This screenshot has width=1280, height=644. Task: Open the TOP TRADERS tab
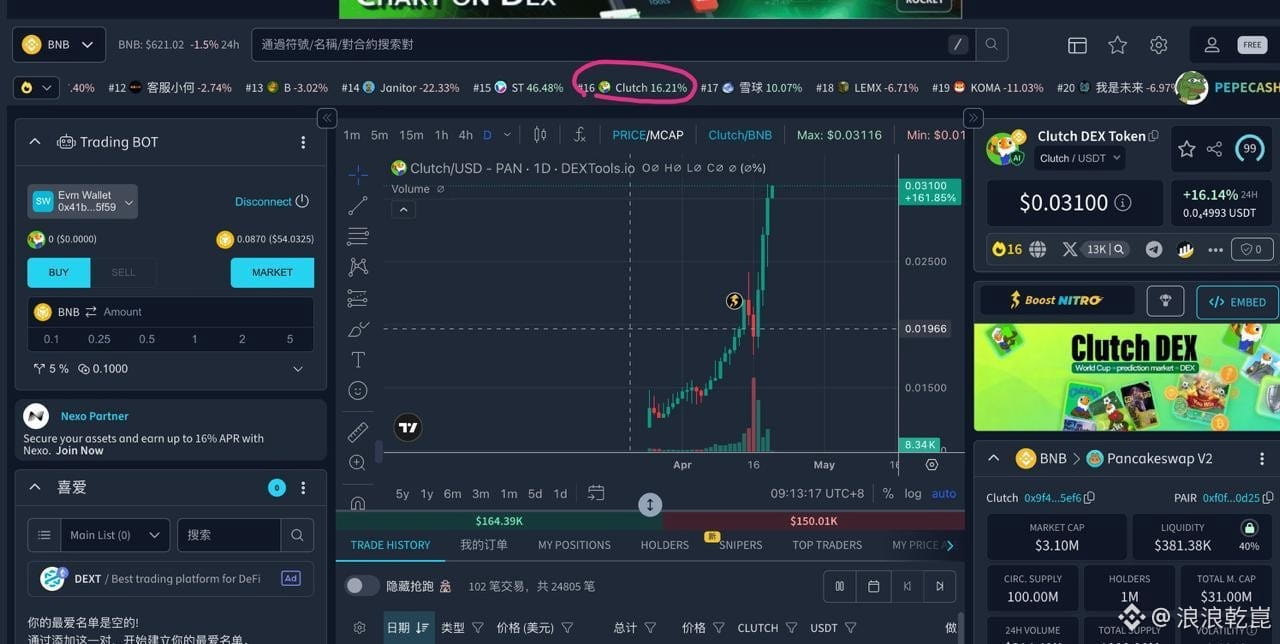827,545
